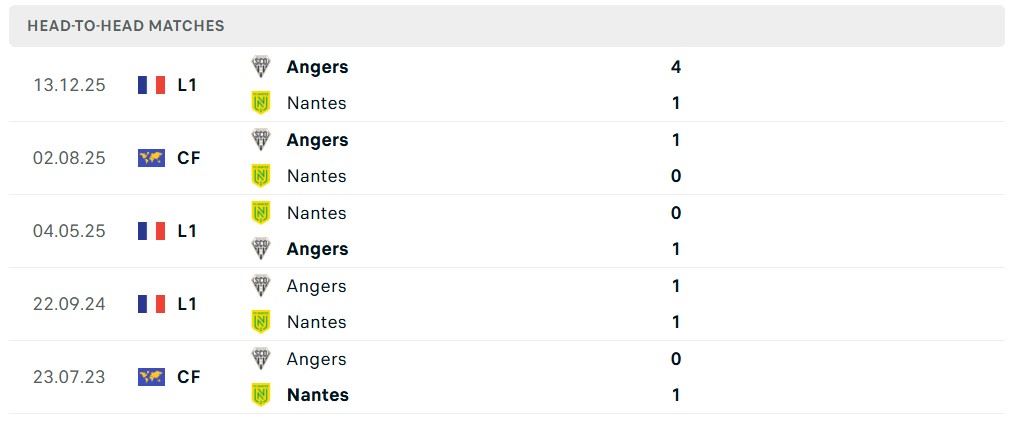Click French flag beside 04.05.25 L1 match
1018x424 pixels.
[151, 231]
